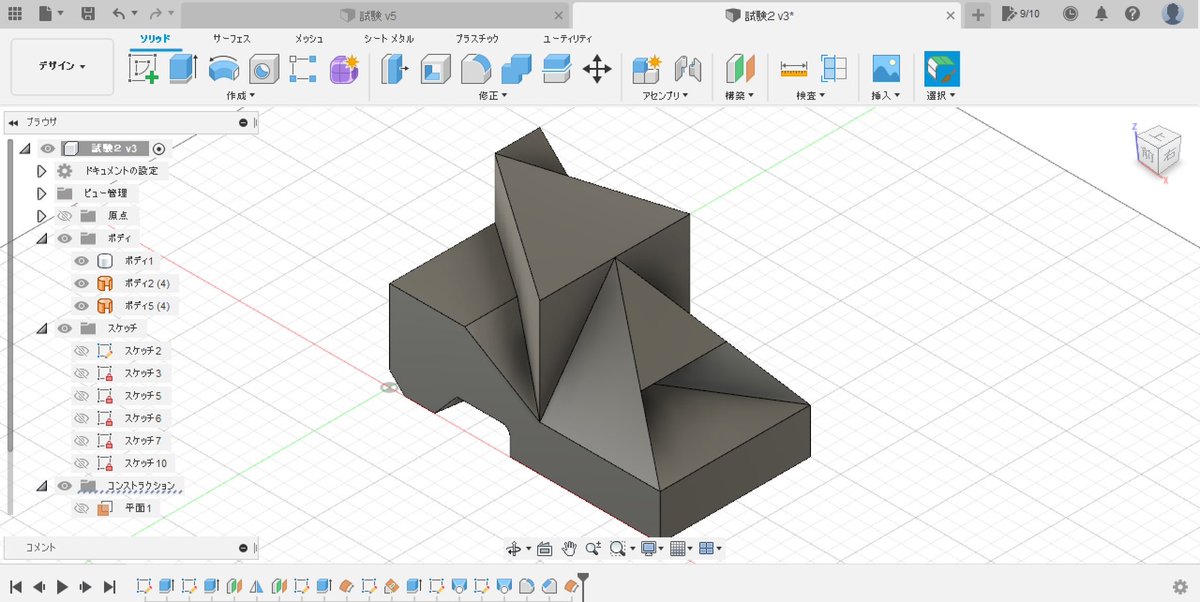The height and width of the screenshot is (602, 1200).
Task: Select the Section Analysis tool
Action: [x=834, y=69]
